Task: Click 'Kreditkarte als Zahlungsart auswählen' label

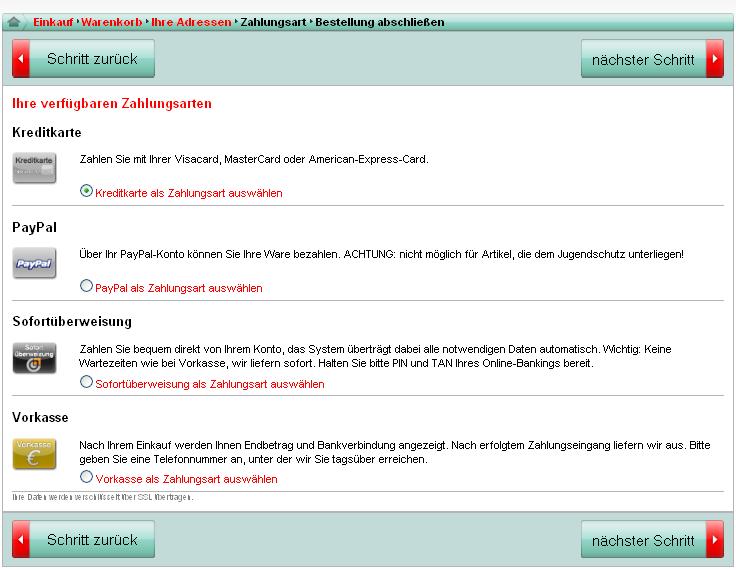Action: (x=189, y=193)
